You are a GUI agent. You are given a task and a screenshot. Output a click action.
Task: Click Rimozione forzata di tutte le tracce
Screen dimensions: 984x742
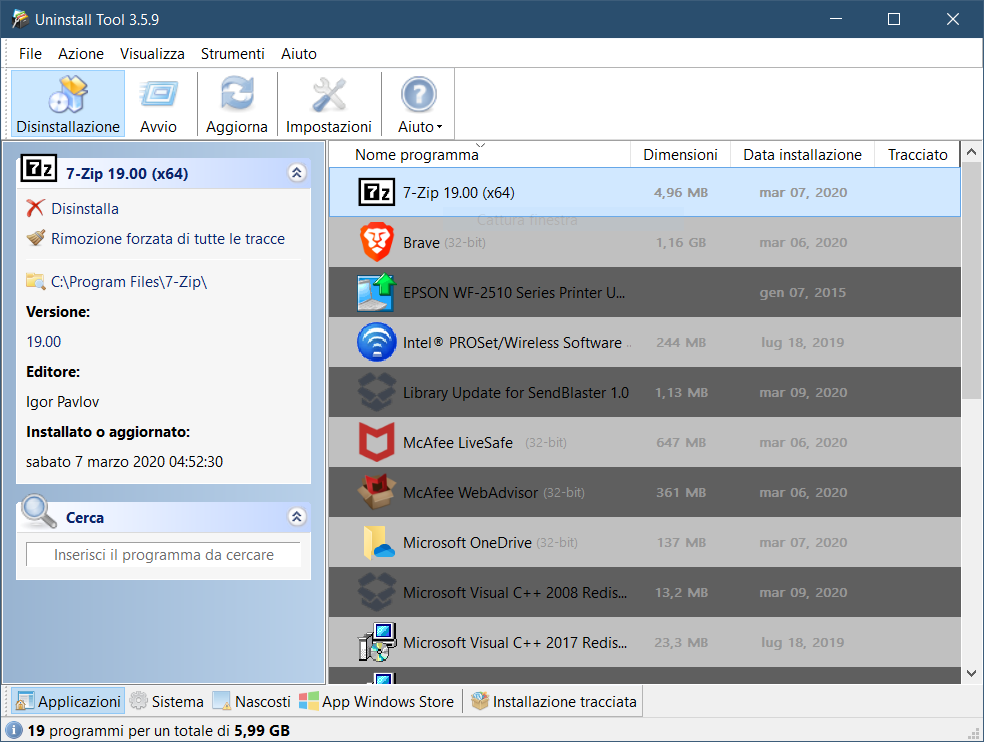tap(168, 239)
